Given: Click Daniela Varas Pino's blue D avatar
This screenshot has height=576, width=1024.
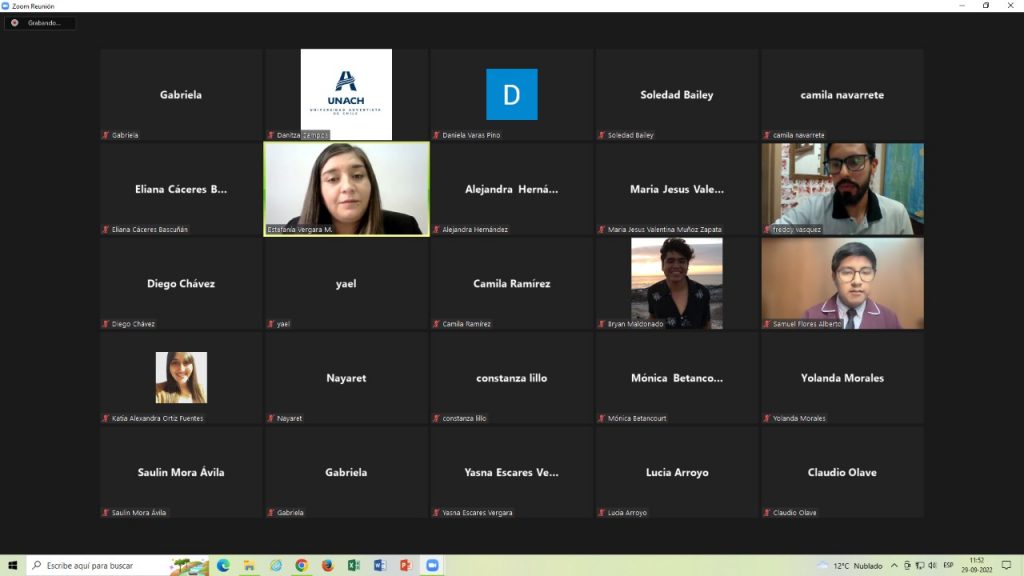Looking at the screenshot, I should click(x=511, y=95).
